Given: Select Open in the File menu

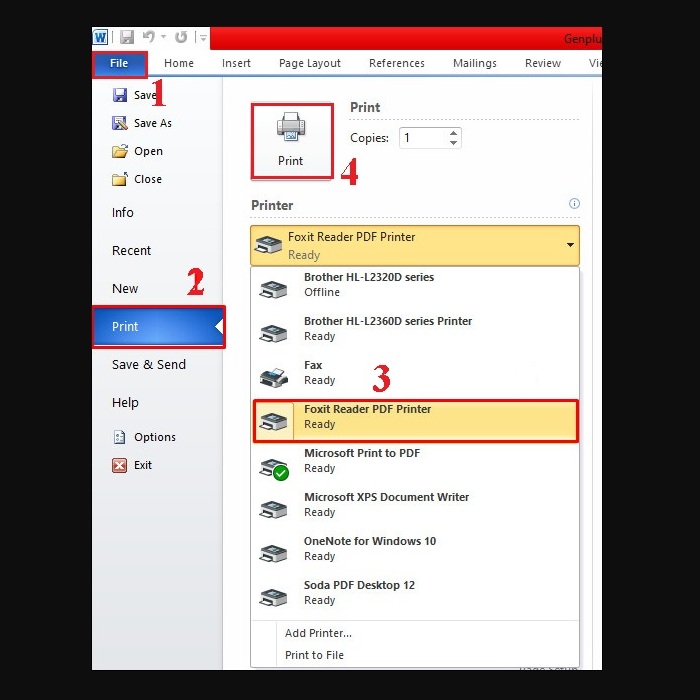Looking at the screenshot, I should point(138,151).
